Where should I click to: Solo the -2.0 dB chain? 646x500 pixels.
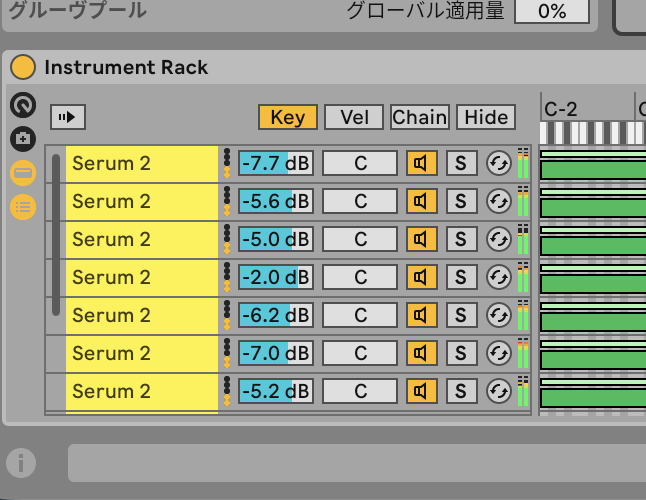(461, 277)
